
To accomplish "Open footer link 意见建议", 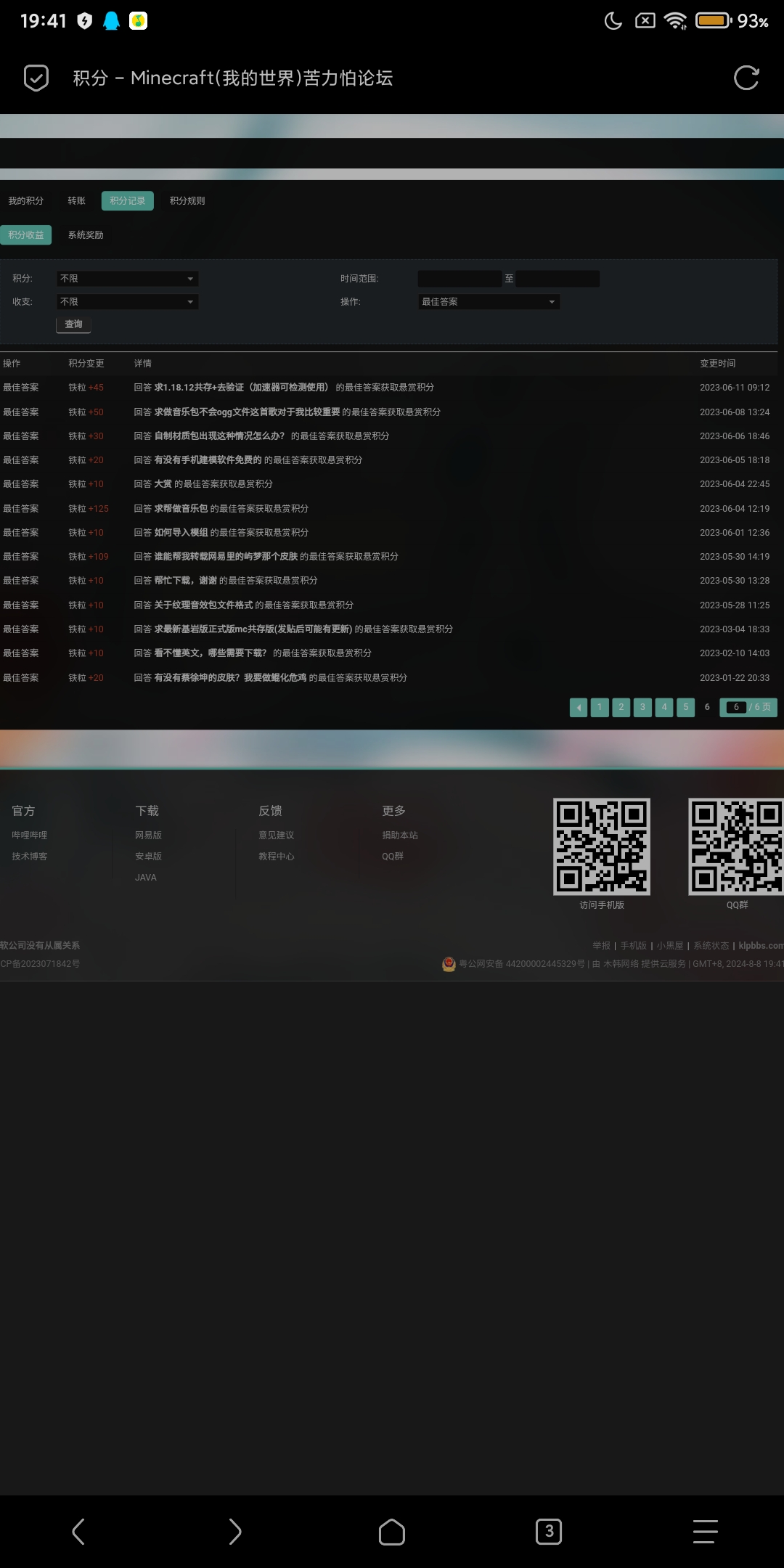I will (x=277, y=836).
